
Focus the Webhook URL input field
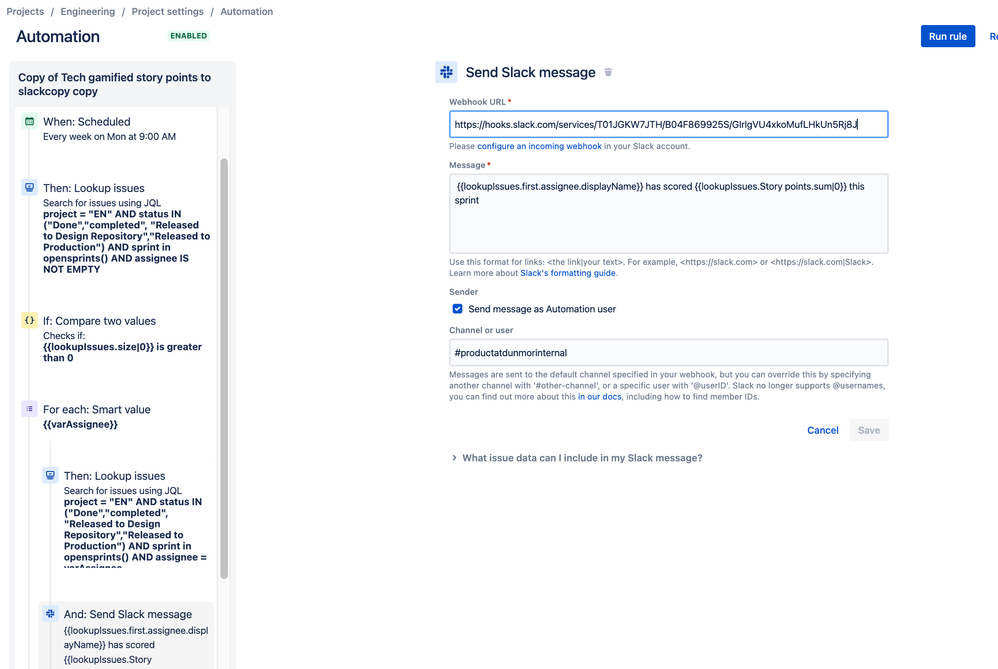668,124
